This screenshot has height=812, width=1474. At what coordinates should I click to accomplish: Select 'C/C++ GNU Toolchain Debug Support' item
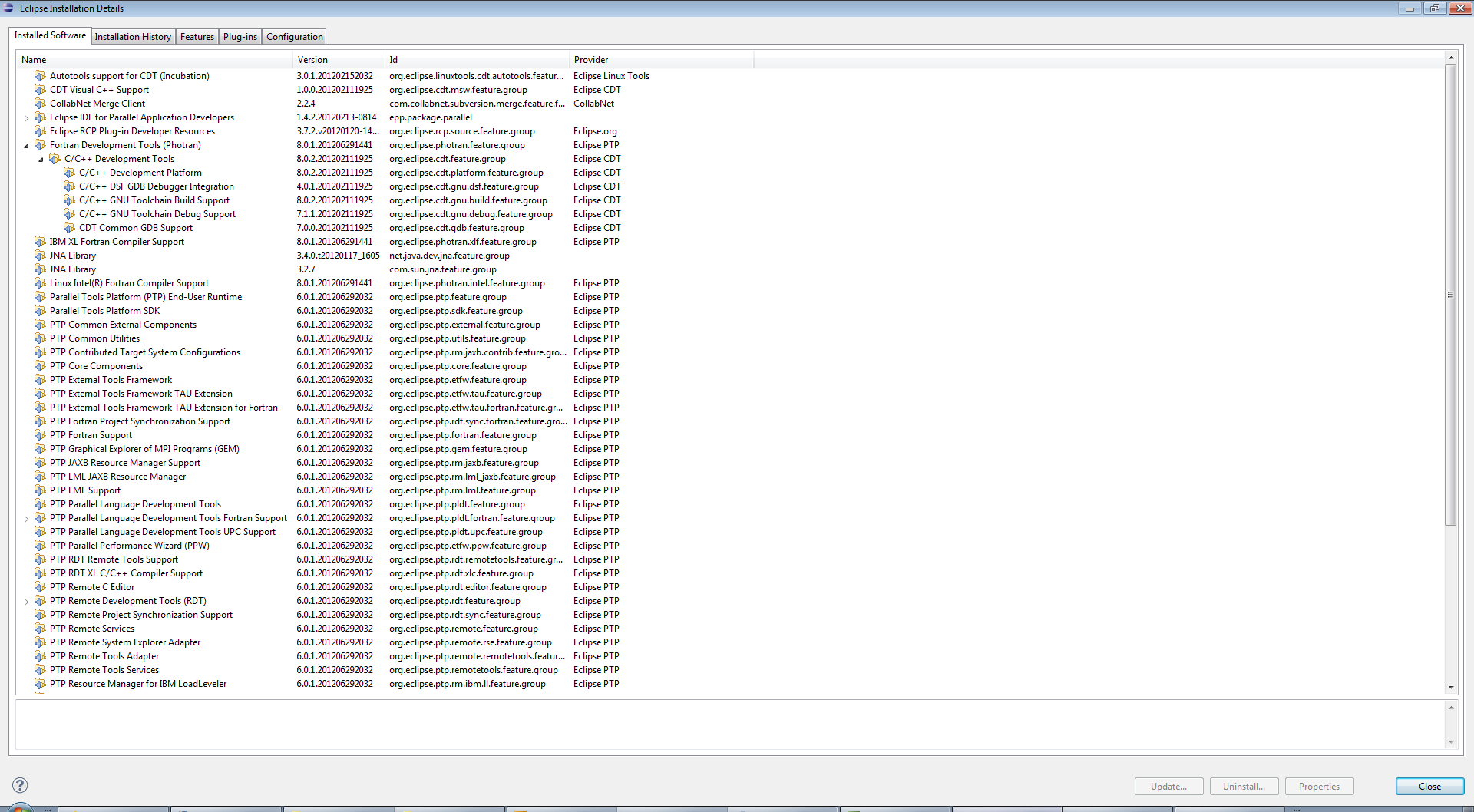(157, 214)
